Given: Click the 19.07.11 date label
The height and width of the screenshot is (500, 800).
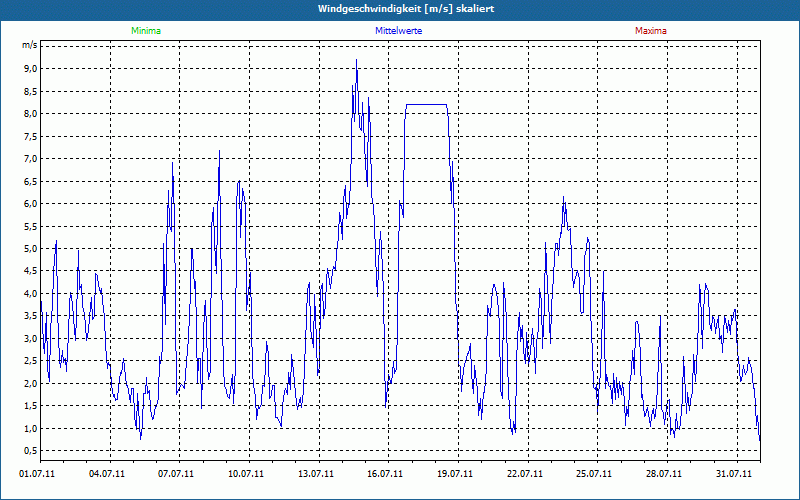Looking at the screenshot, I should pyautogui.click(x=455, y=474).
